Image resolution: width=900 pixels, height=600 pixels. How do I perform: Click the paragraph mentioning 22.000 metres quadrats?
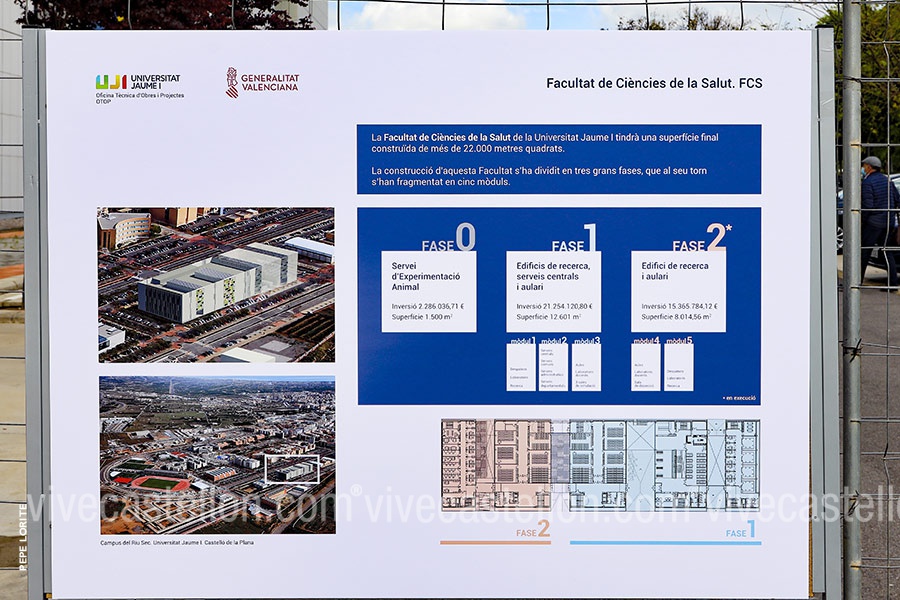545,143
